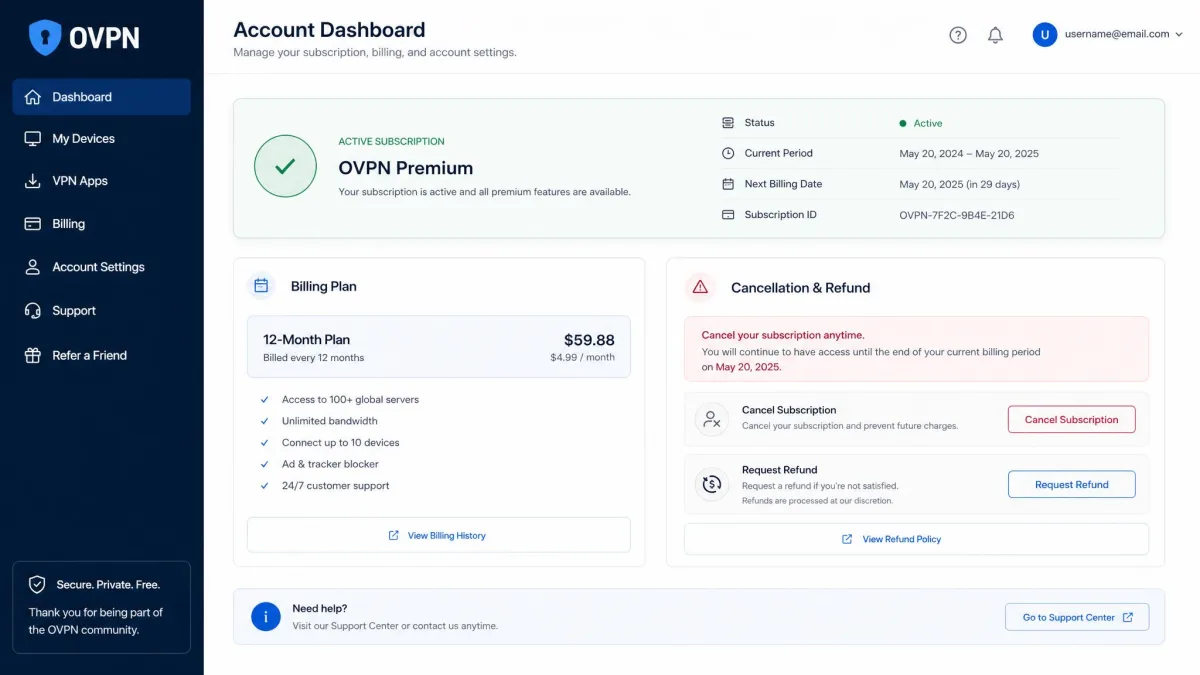Click the $4.99 / month text
This screenshot has width=1200, height=675.
pos(582,357)
